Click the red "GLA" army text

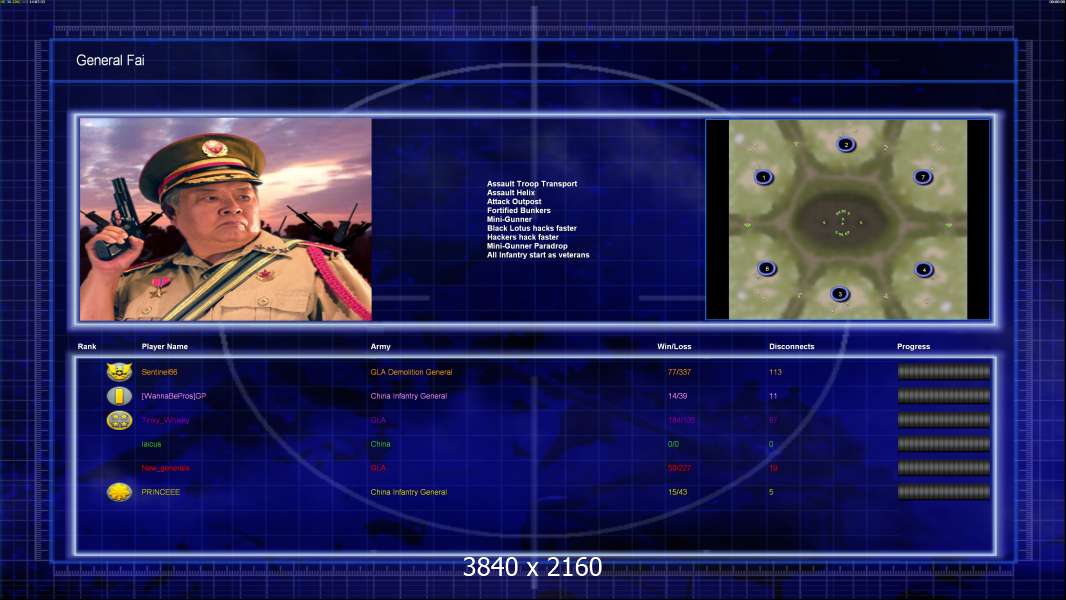coord(378,468)
